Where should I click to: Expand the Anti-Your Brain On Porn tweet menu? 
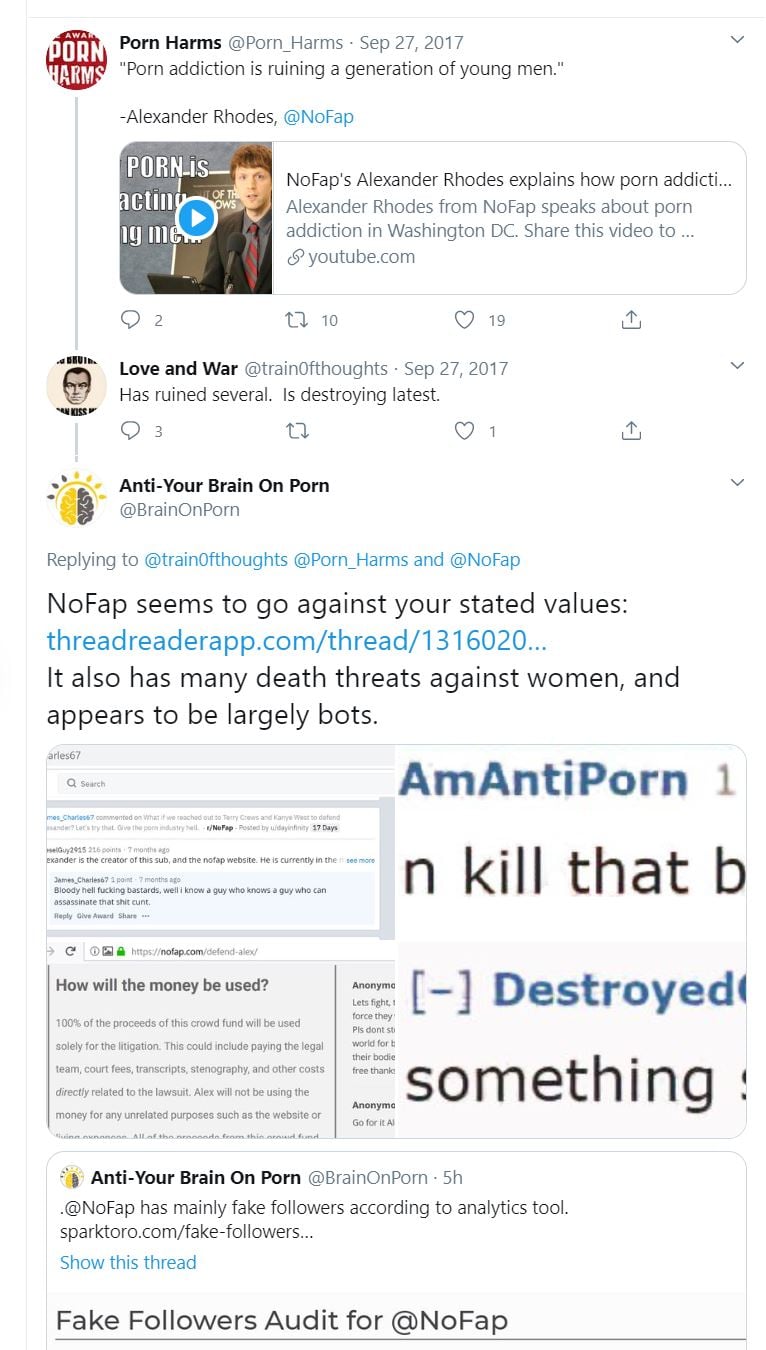pyautogui.click(x=737, y=483)
